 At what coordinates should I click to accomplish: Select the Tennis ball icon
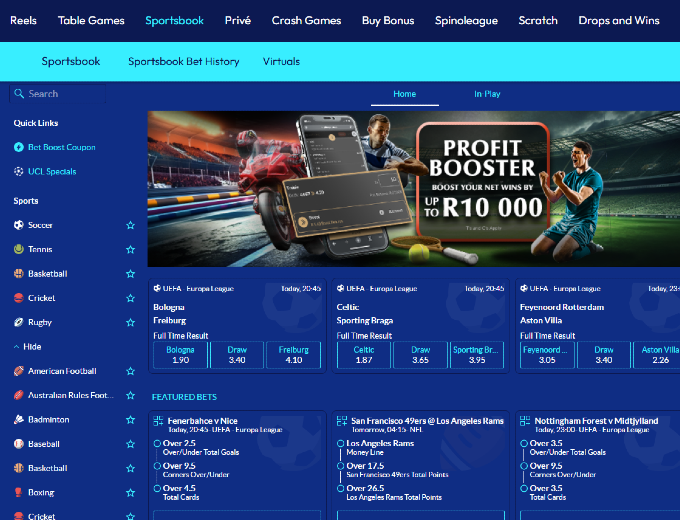point(19,249)
